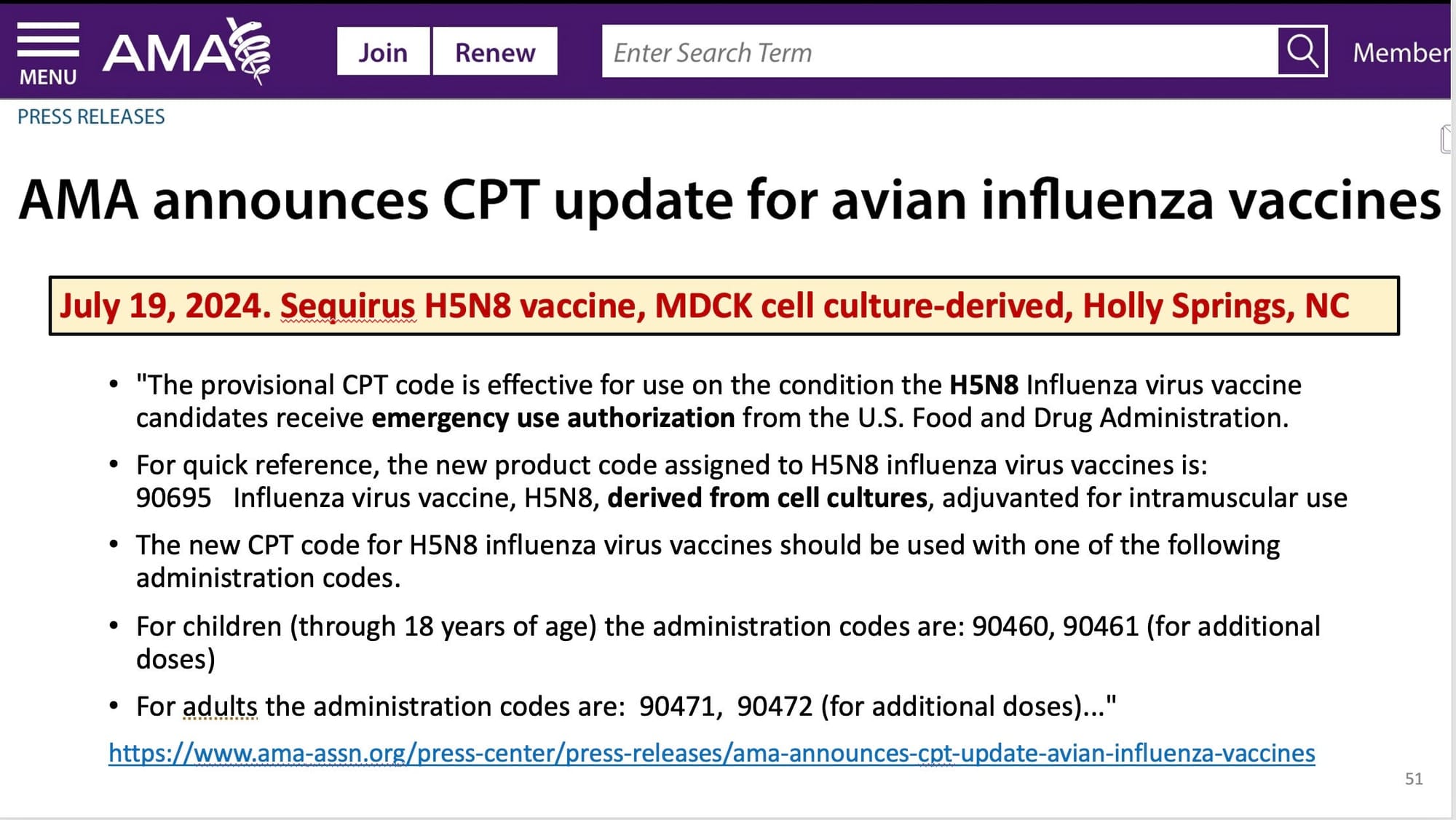Click the MENU label under hamburger lines

pos(48,77)
